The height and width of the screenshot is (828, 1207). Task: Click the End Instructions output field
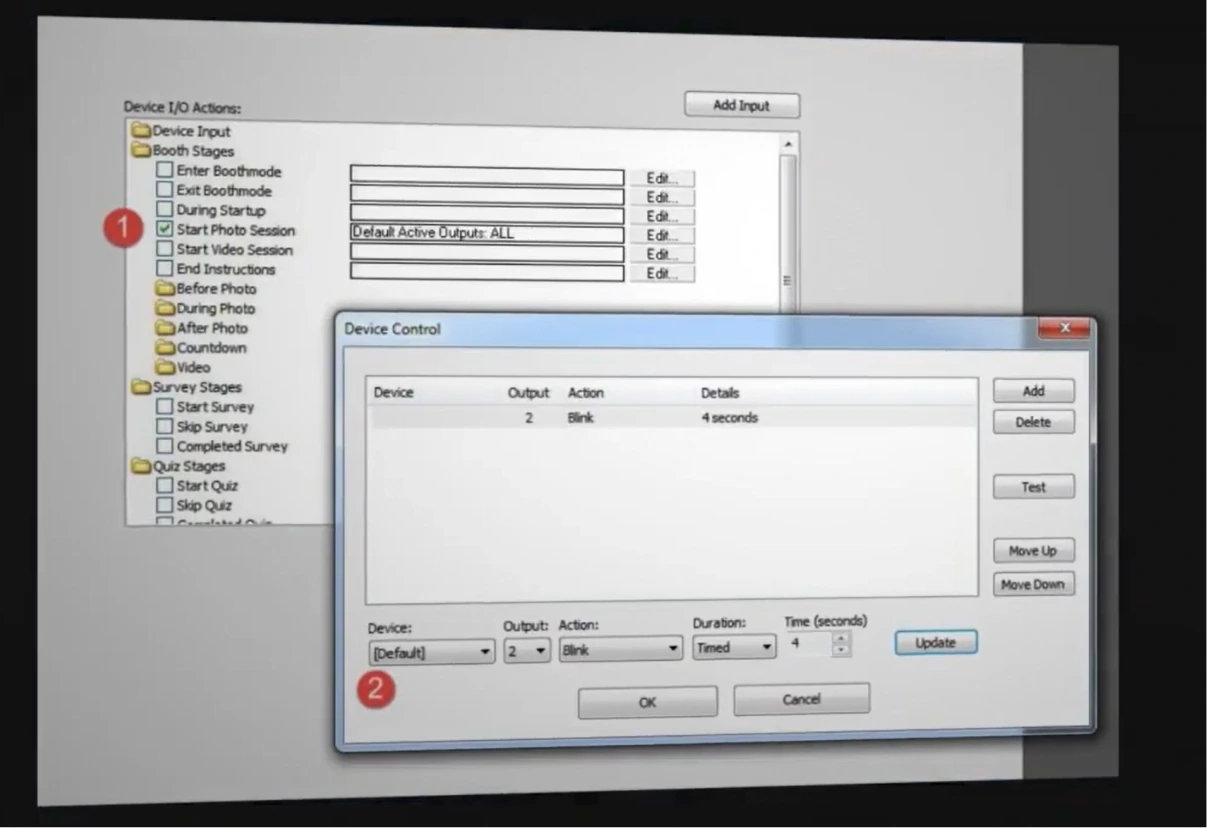click(487, 272)
